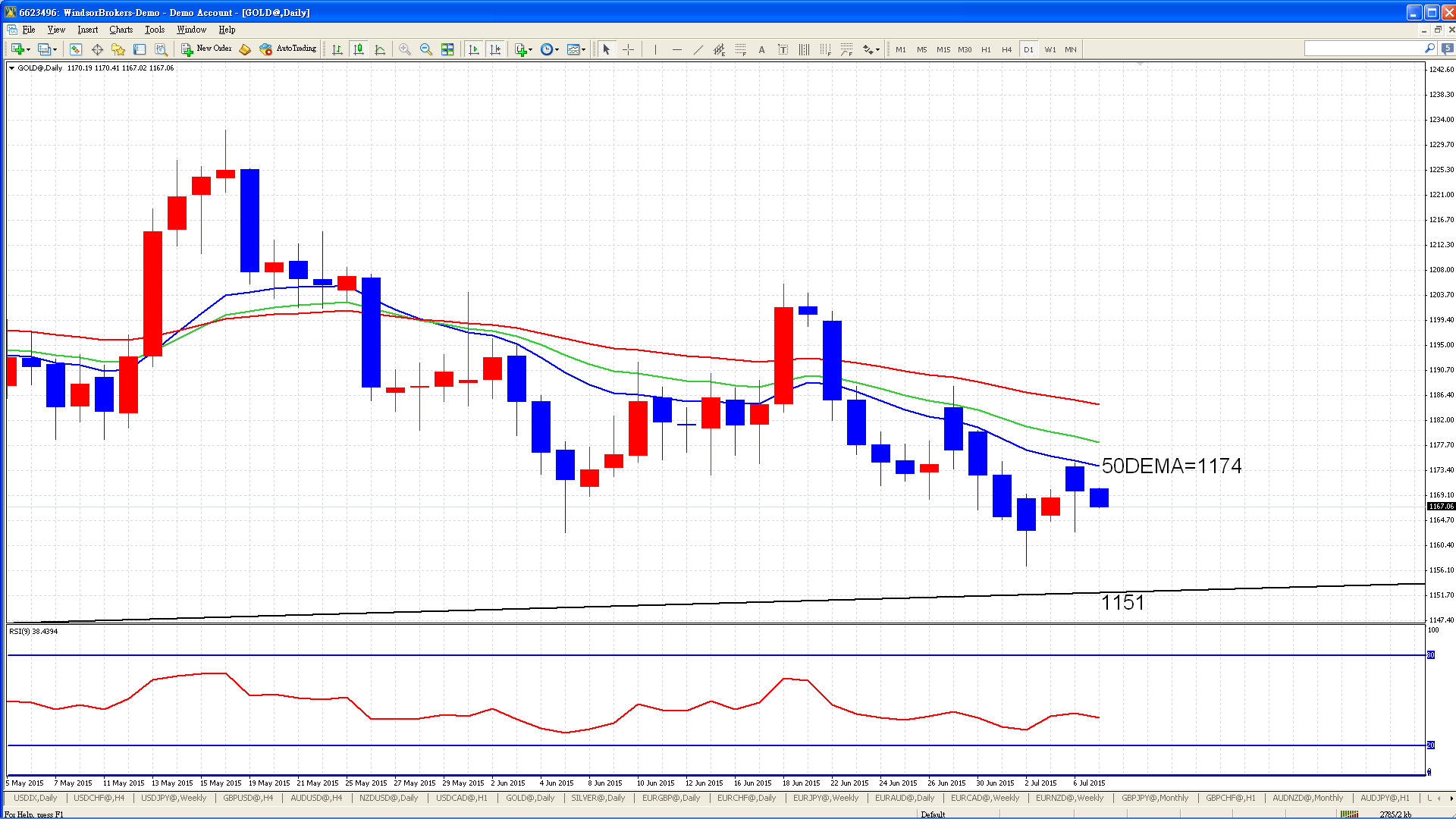Image resolution: width=1456 pixels, height=819 pixels.
Task: Open the Insert menu
Action: point(87,30)
